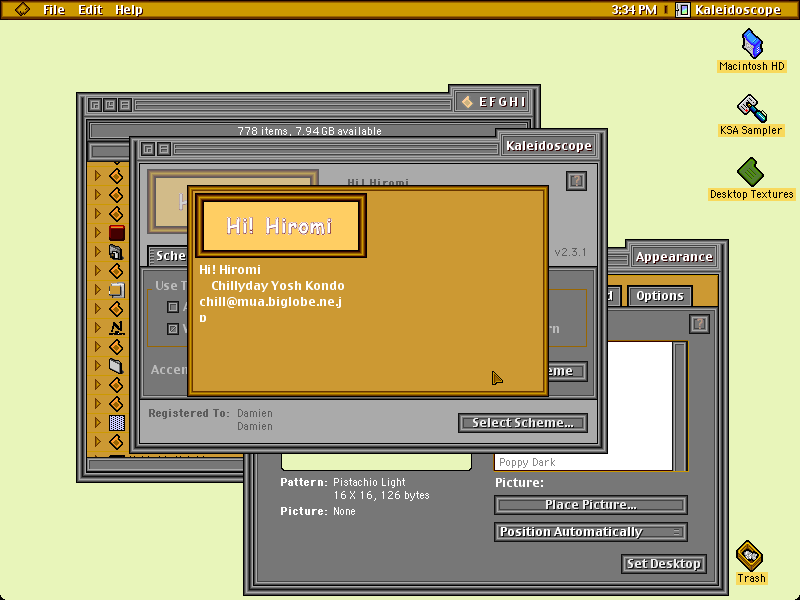This screenshot has width=800, height=600.
Task: Click the pattern list scrollbar in Appearance
Action: tap(680, 406)
